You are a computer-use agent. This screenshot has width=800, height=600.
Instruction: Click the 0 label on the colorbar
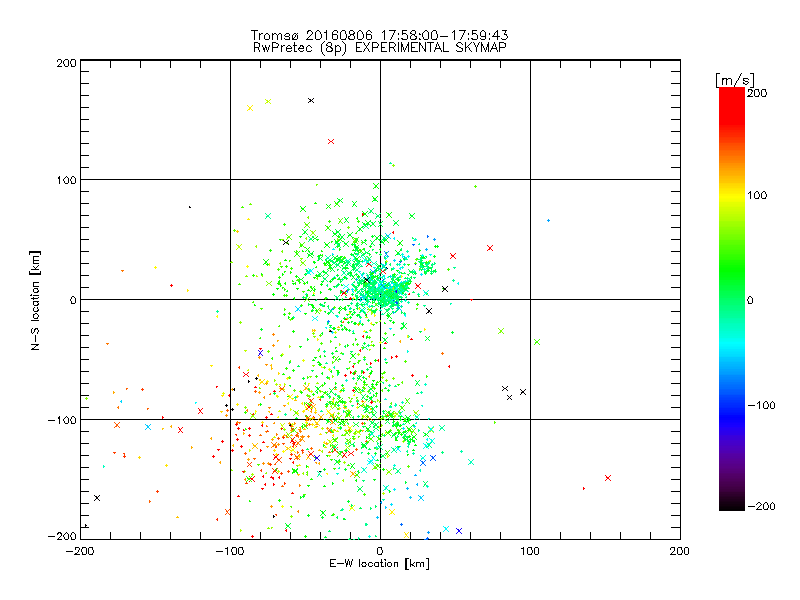[x=750, y=300]
